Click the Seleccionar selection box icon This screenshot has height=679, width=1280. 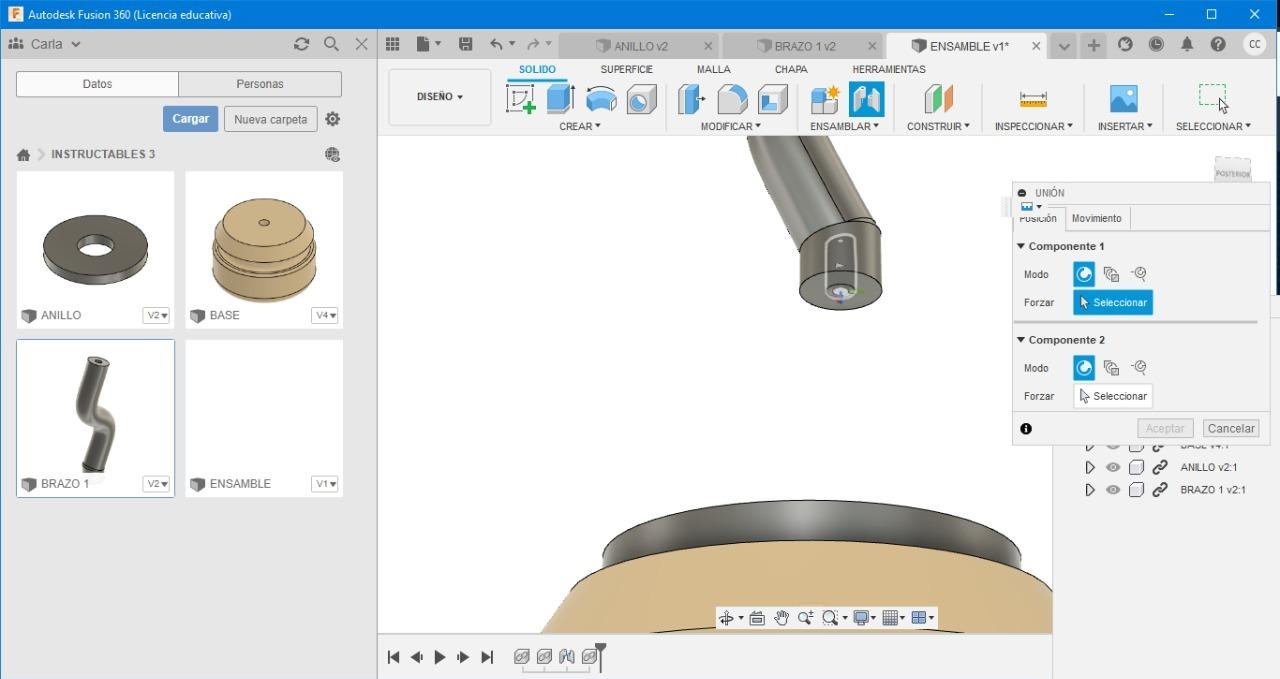[1212, 97]
